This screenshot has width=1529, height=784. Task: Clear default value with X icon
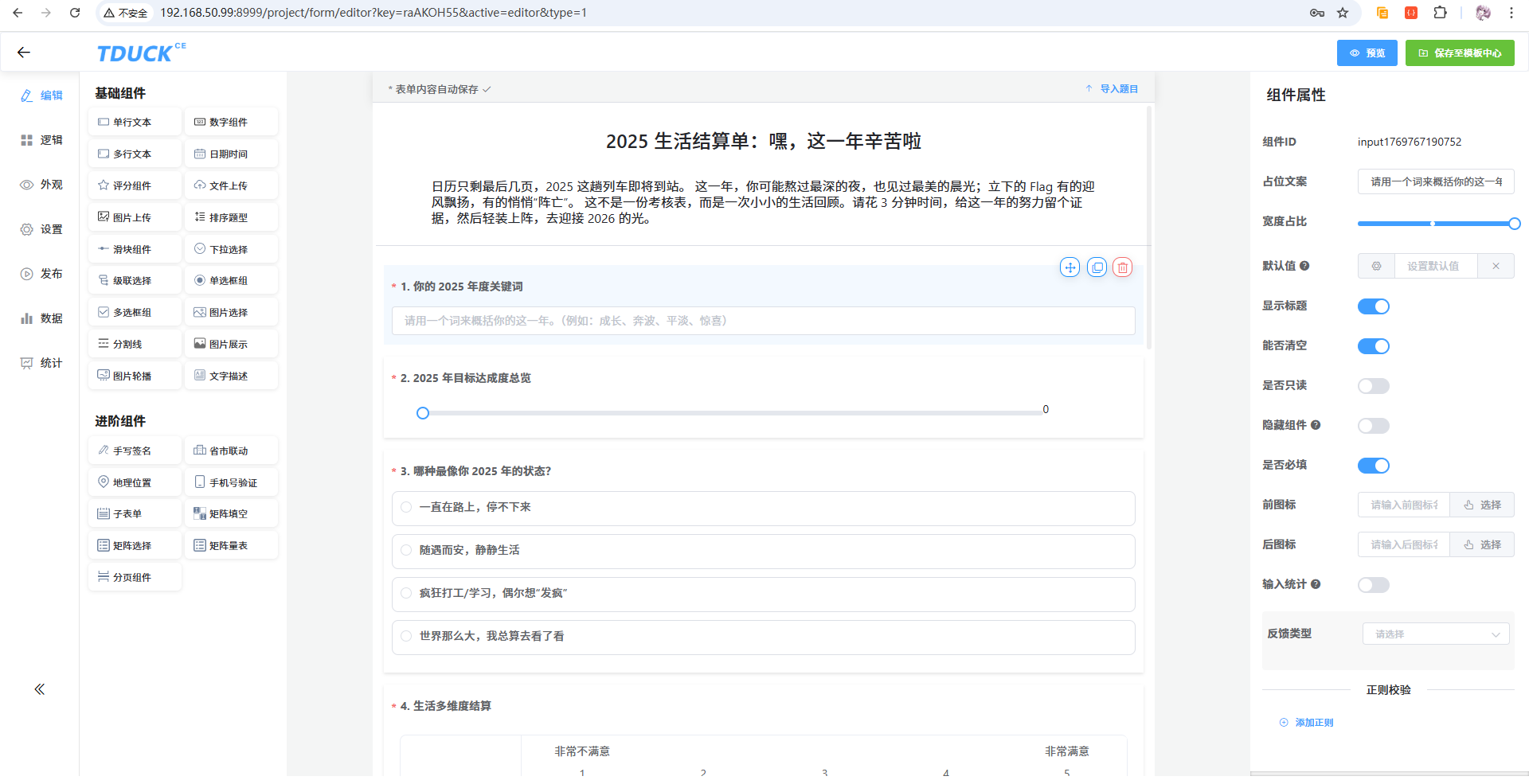1496,266
